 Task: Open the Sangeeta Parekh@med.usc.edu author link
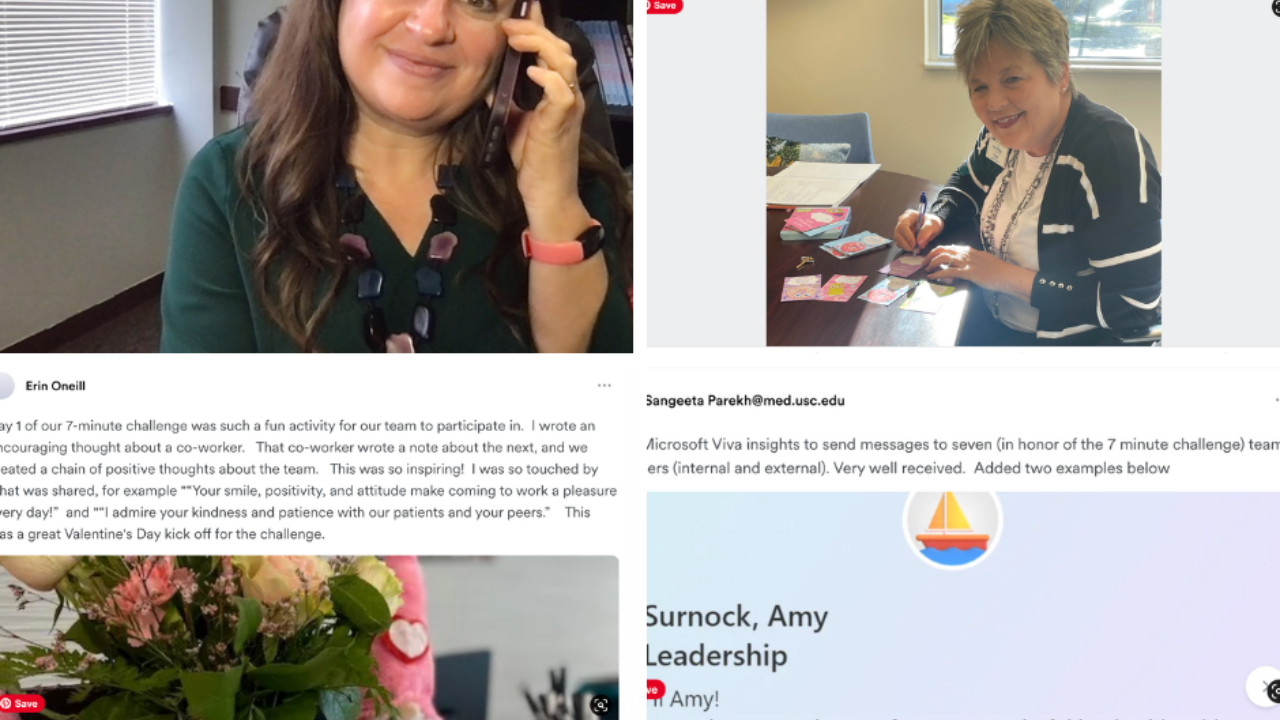pos(745,400)
